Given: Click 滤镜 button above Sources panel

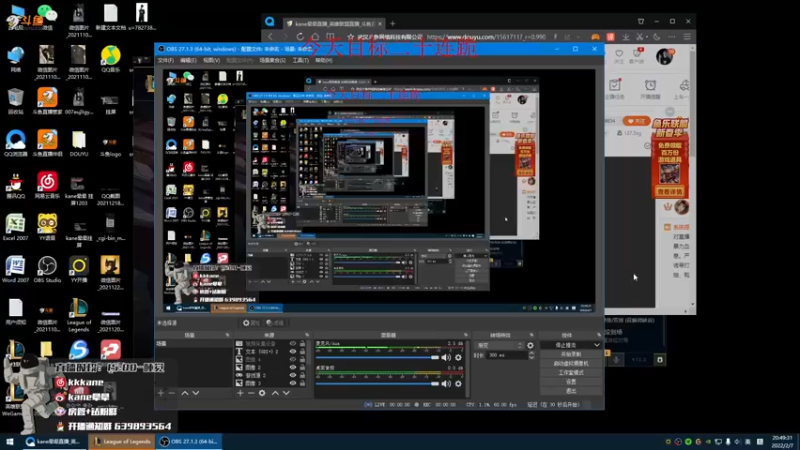Looking at the screenshot, I should tap(275, 323).
